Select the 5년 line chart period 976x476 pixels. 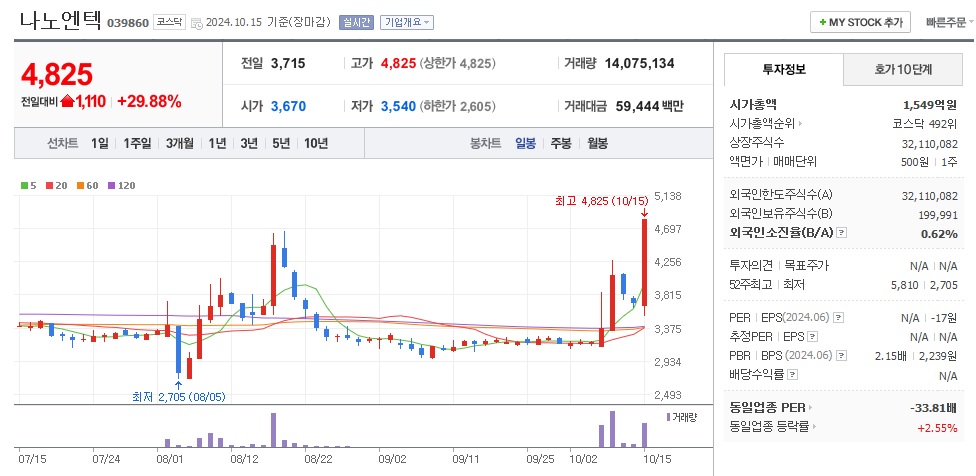[x=281, y=143]
